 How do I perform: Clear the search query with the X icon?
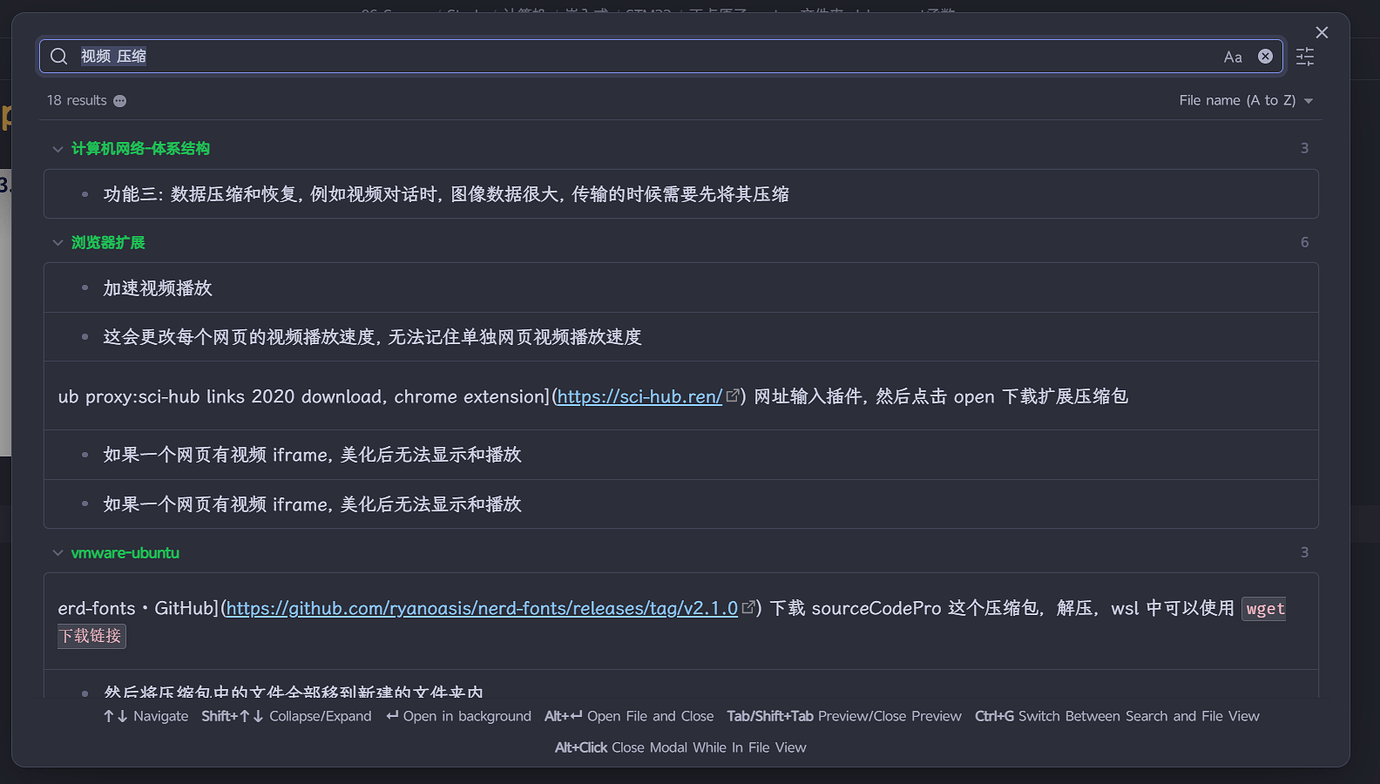pos(1265,56)
